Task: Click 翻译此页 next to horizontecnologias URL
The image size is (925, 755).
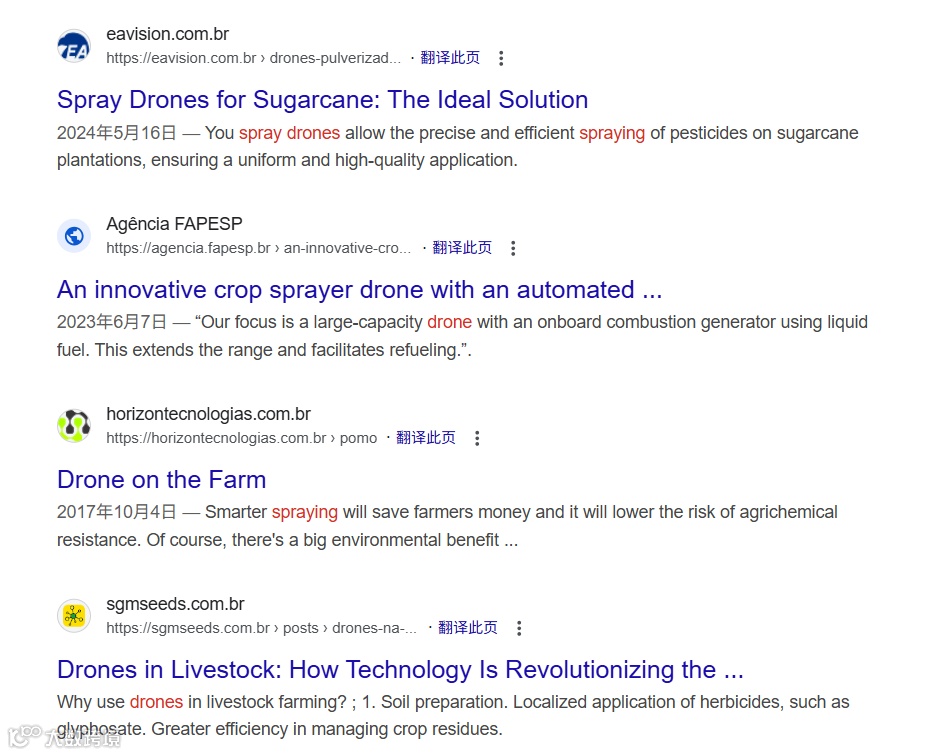Action: tap(426, 438)
